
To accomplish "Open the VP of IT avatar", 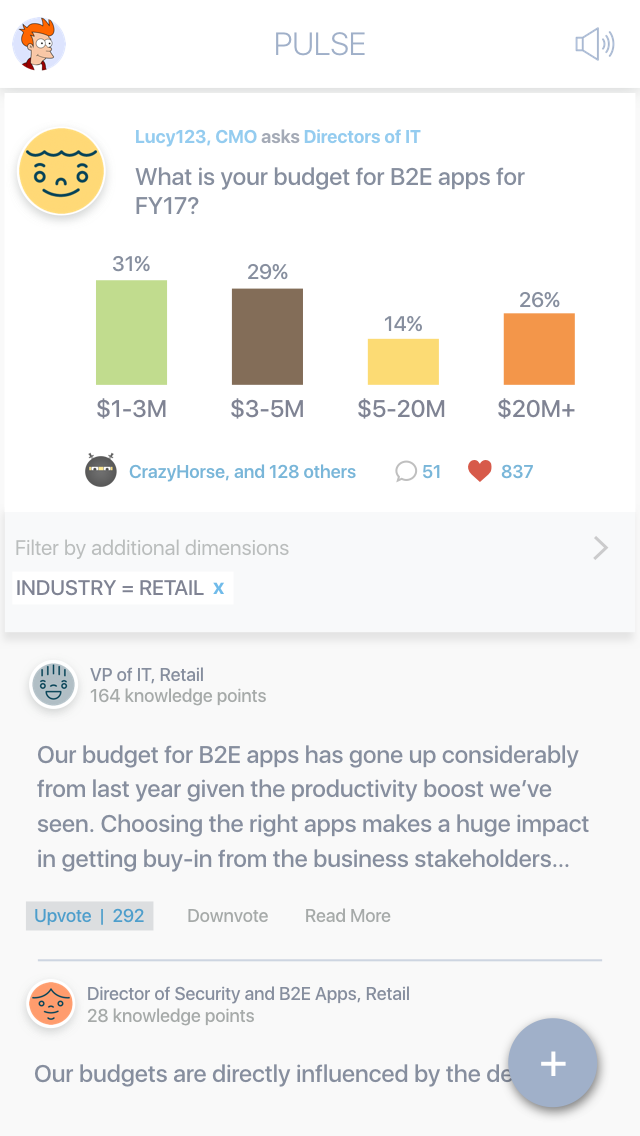I will (53, 685).
